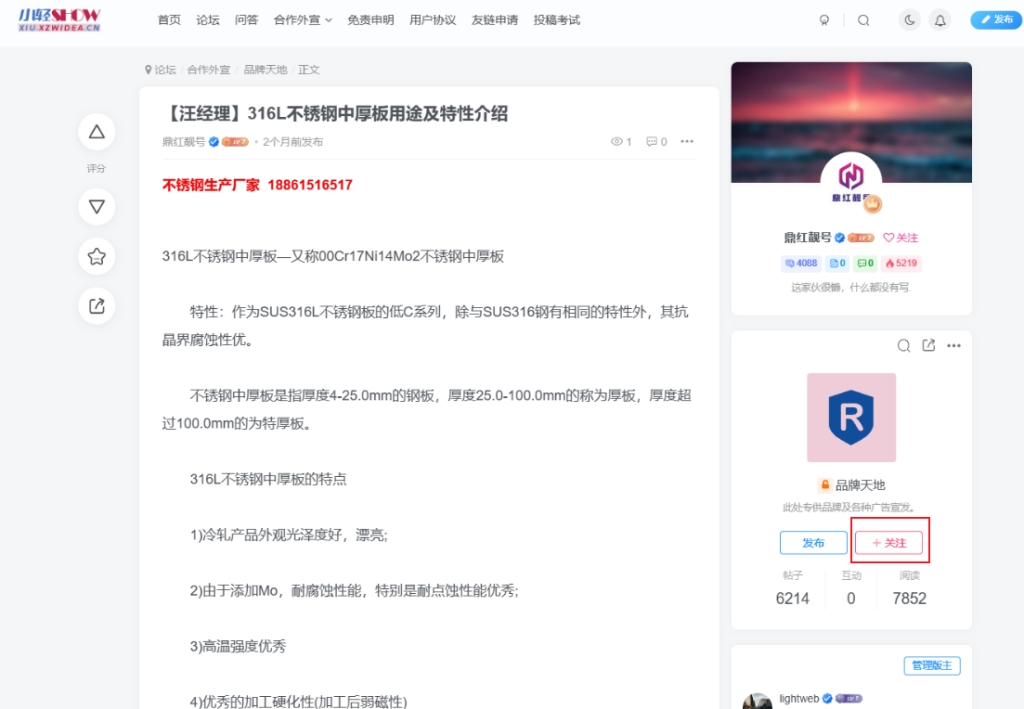The width and height of the screenshot is (1024, 709).
Task: Click the lightbulb icon in header
Action: 824,20
